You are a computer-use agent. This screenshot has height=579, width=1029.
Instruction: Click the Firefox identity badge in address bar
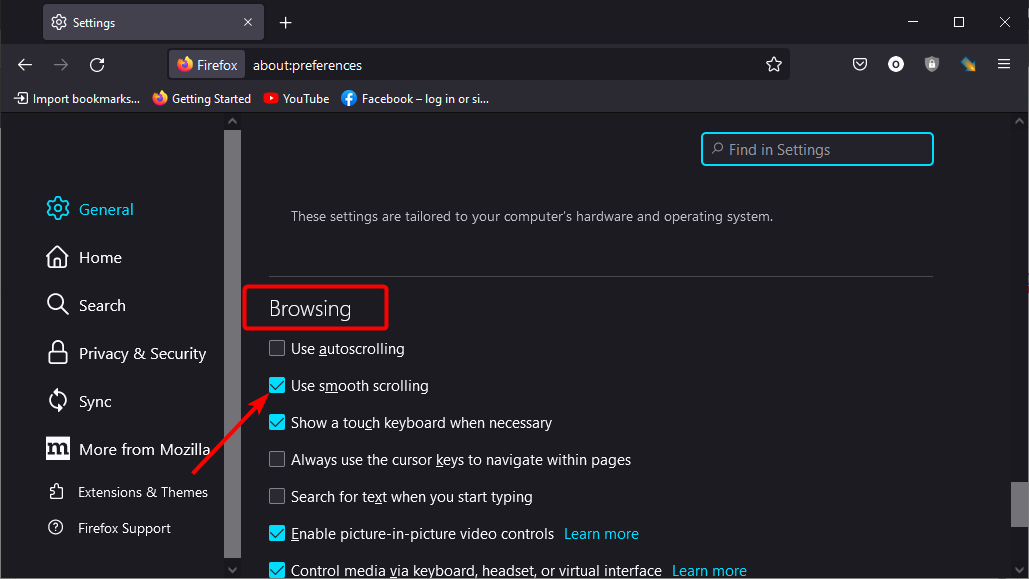[207, 65]
